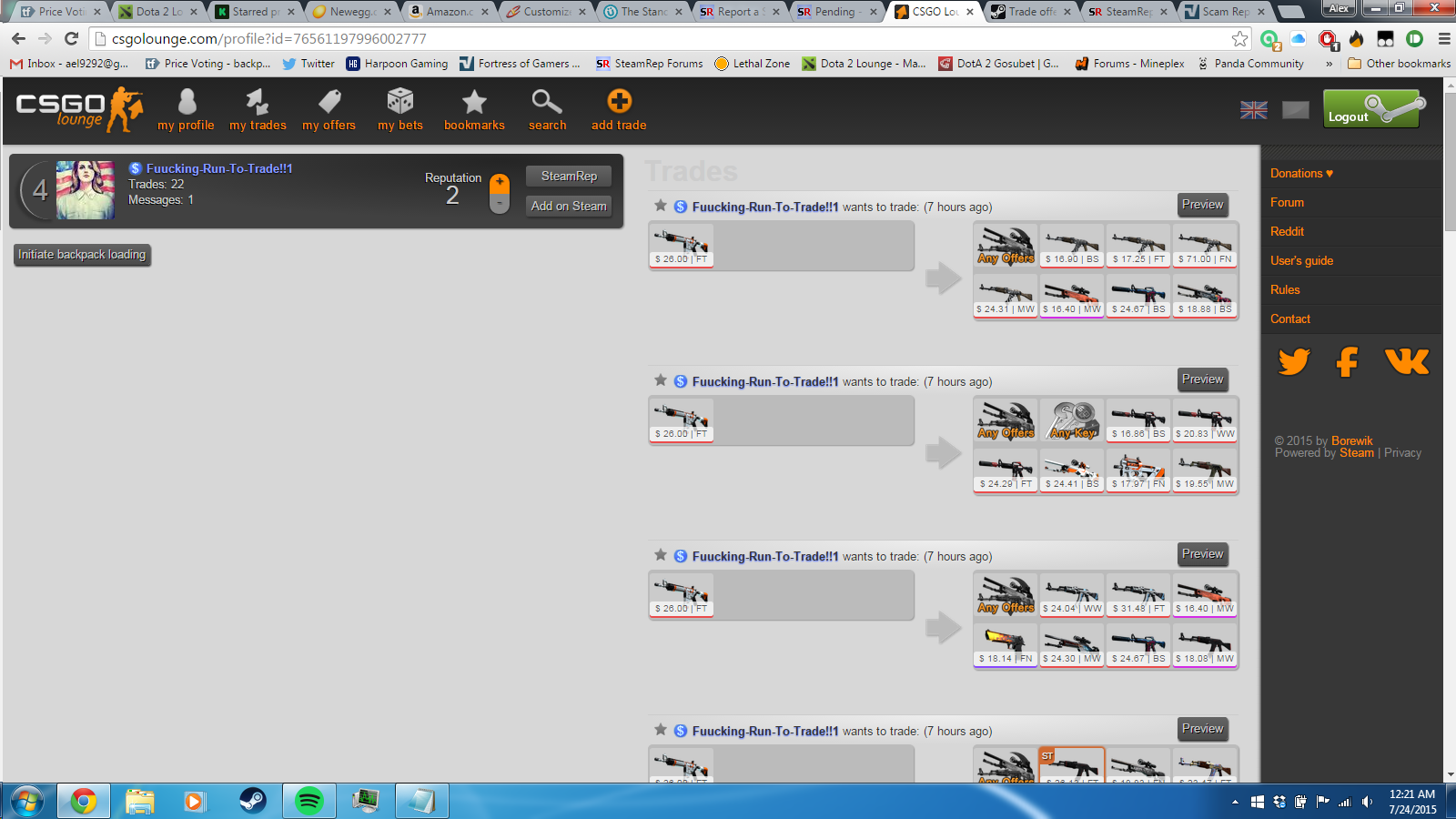Open bookmarks star icon
The width and height of the screenshot is (1456, 819).
coord(474,102)
